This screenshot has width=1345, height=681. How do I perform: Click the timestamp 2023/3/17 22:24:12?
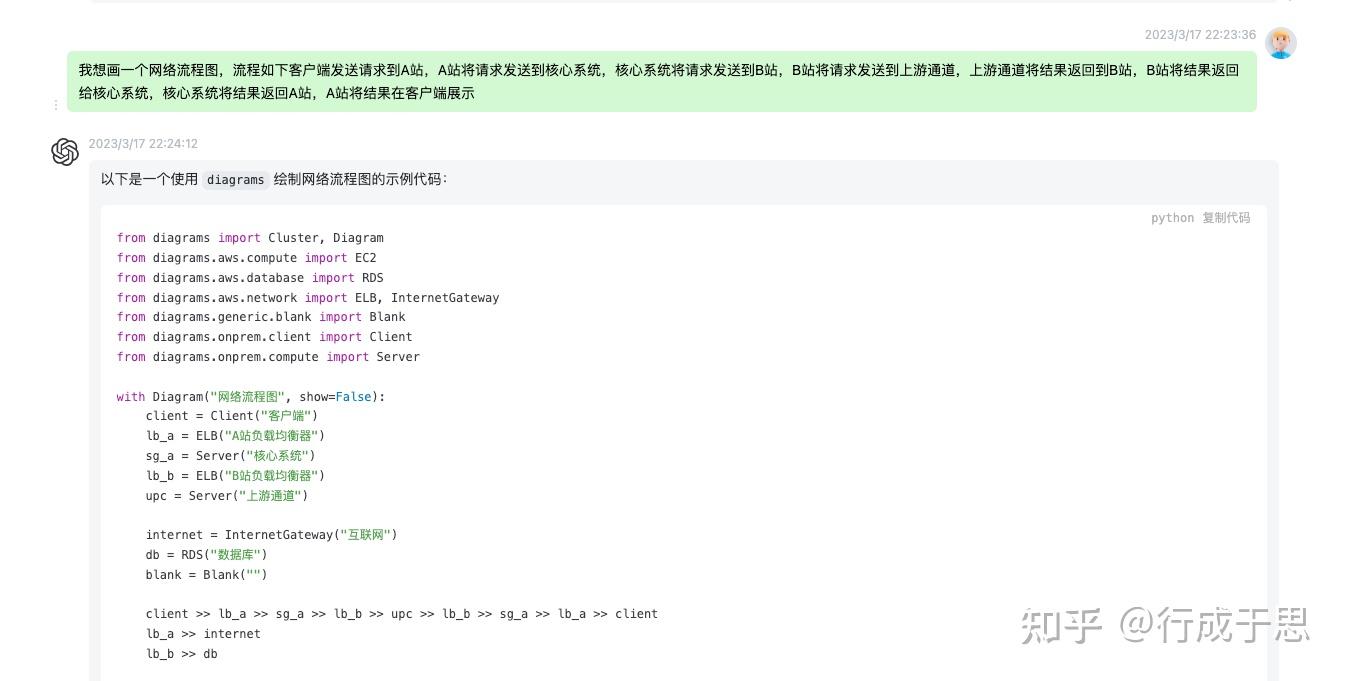click(x=144, y=143)
